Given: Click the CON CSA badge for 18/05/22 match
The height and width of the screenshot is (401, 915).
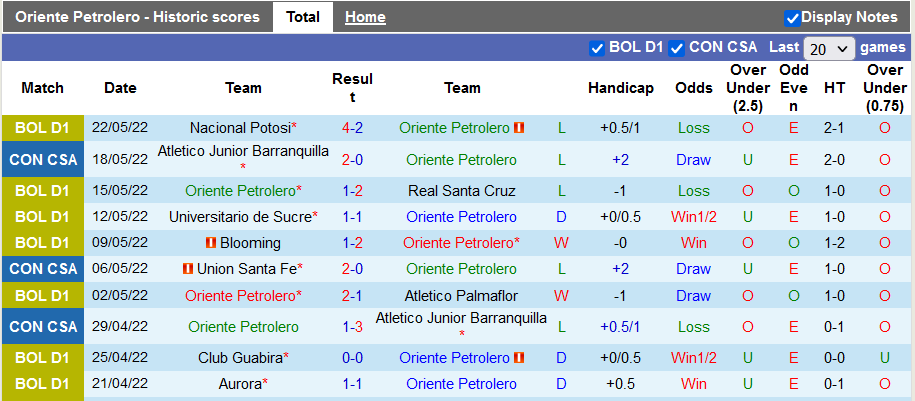Looking at the screenshot, I should pos(42,159).
